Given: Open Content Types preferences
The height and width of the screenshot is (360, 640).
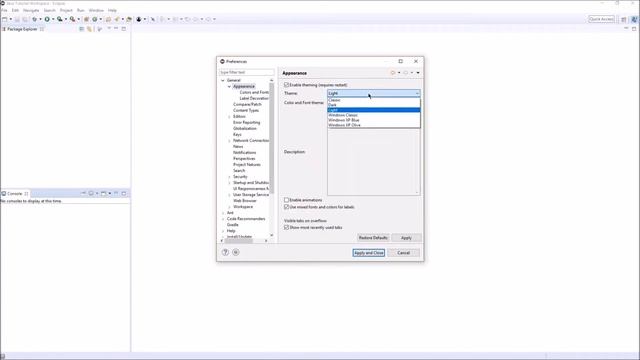Looking at the screenshot, I should point(246,110).
